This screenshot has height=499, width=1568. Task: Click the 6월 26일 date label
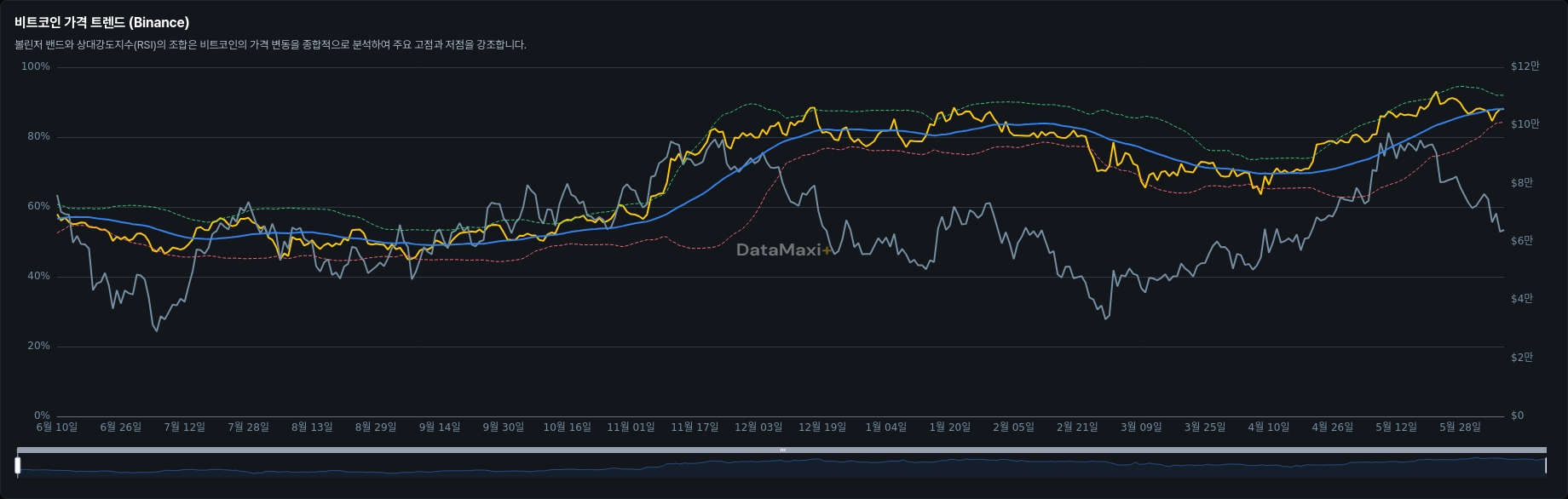point(121,427)
